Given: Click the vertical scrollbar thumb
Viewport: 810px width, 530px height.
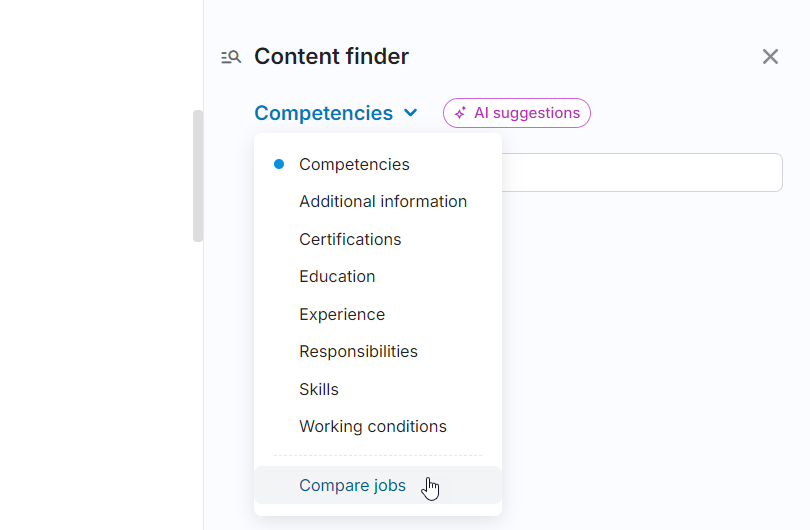Looking at the screenshot, I should click(x=198, y=175).
